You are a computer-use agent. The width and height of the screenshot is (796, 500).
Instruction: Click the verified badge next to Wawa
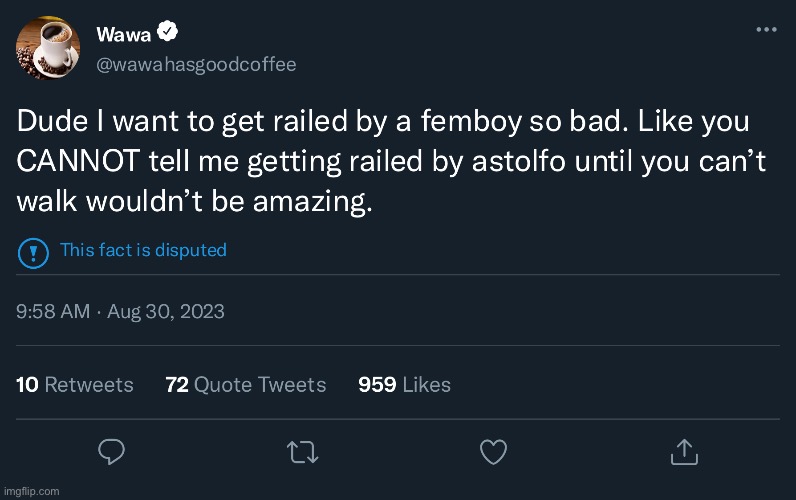point(169,34)
